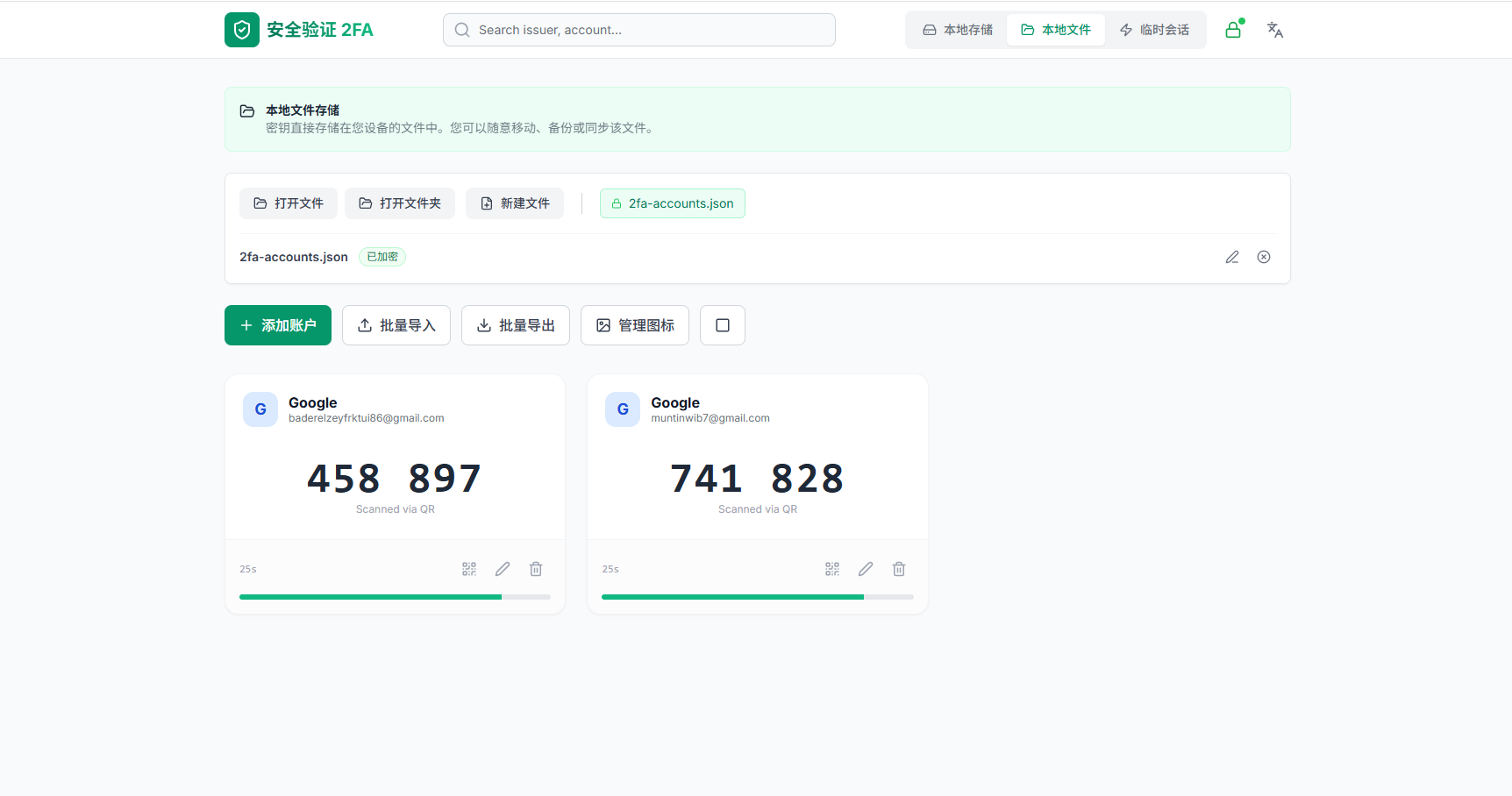Select the 本地文件 tab

click(x=1056, y=29)
